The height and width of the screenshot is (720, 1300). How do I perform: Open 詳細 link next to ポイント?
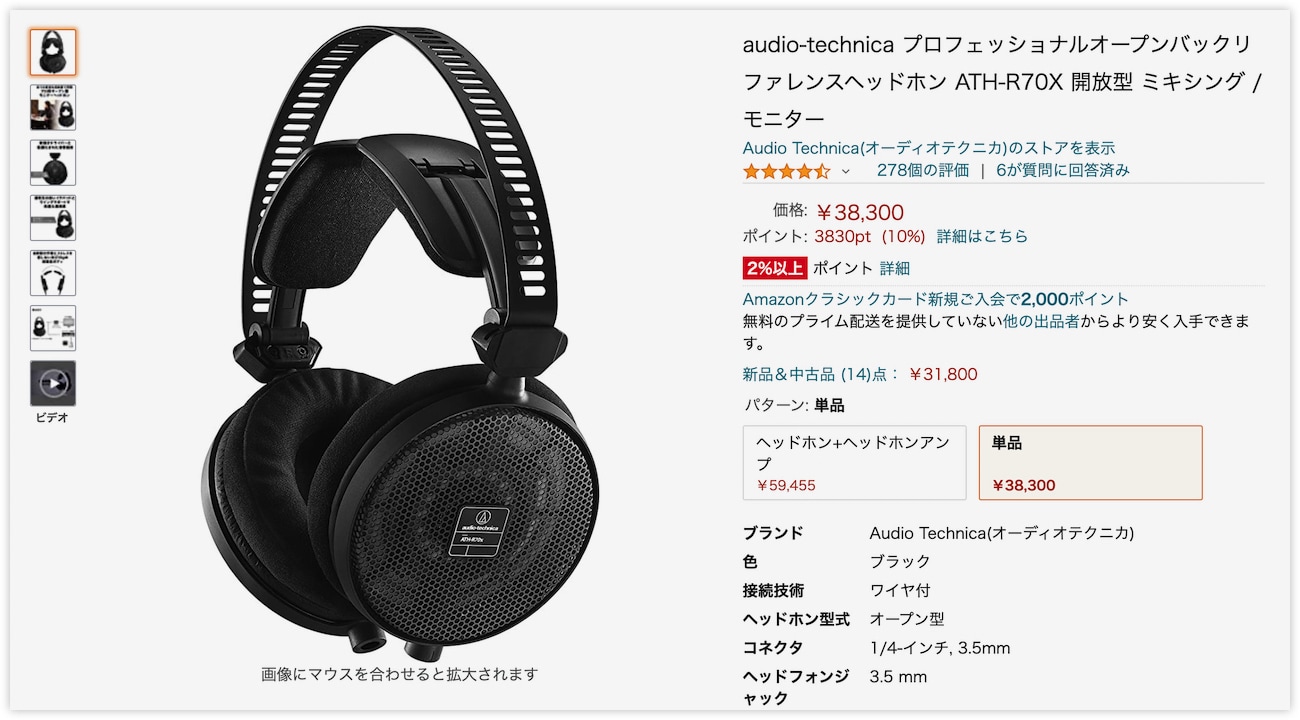pyautogui.click(x=895, y=268)
